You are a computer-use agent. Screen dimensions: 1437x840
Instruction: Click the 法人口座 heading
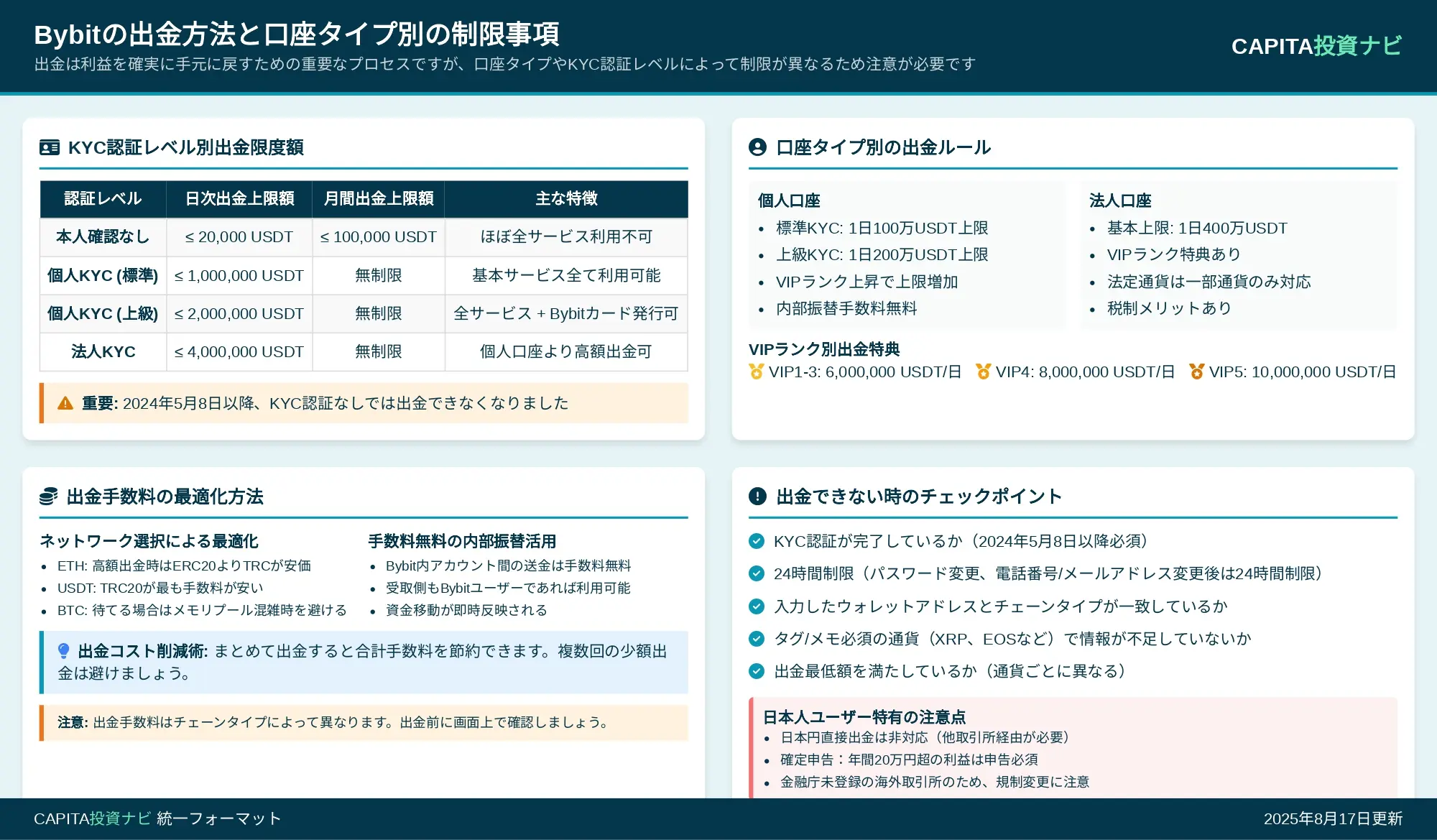point(1120,200)
